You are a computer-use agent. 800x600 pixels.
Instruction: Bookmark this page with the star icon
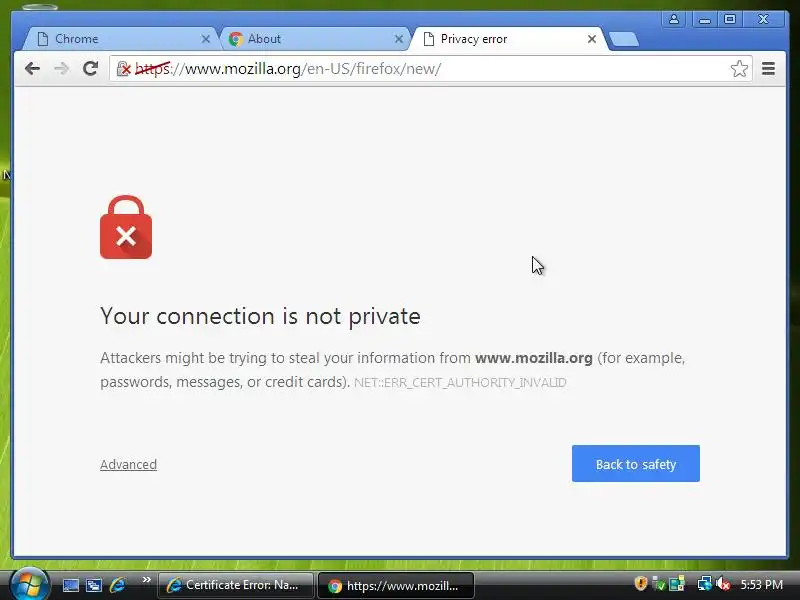(739, 68)
